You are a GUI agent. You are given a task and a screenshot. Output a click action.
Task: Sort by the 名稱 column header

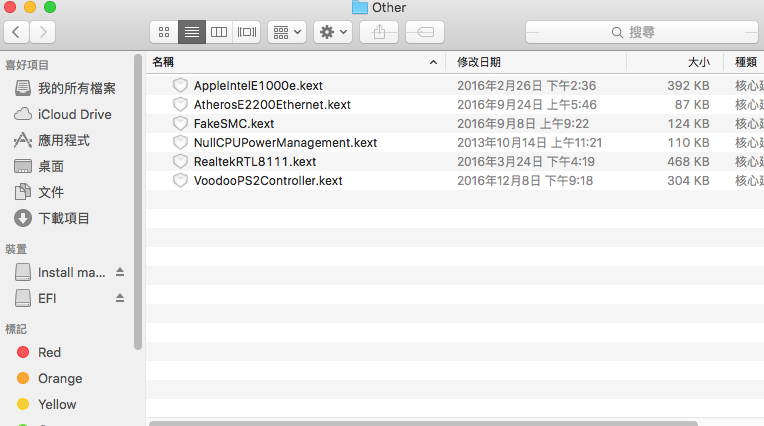[x=163, y=62]
